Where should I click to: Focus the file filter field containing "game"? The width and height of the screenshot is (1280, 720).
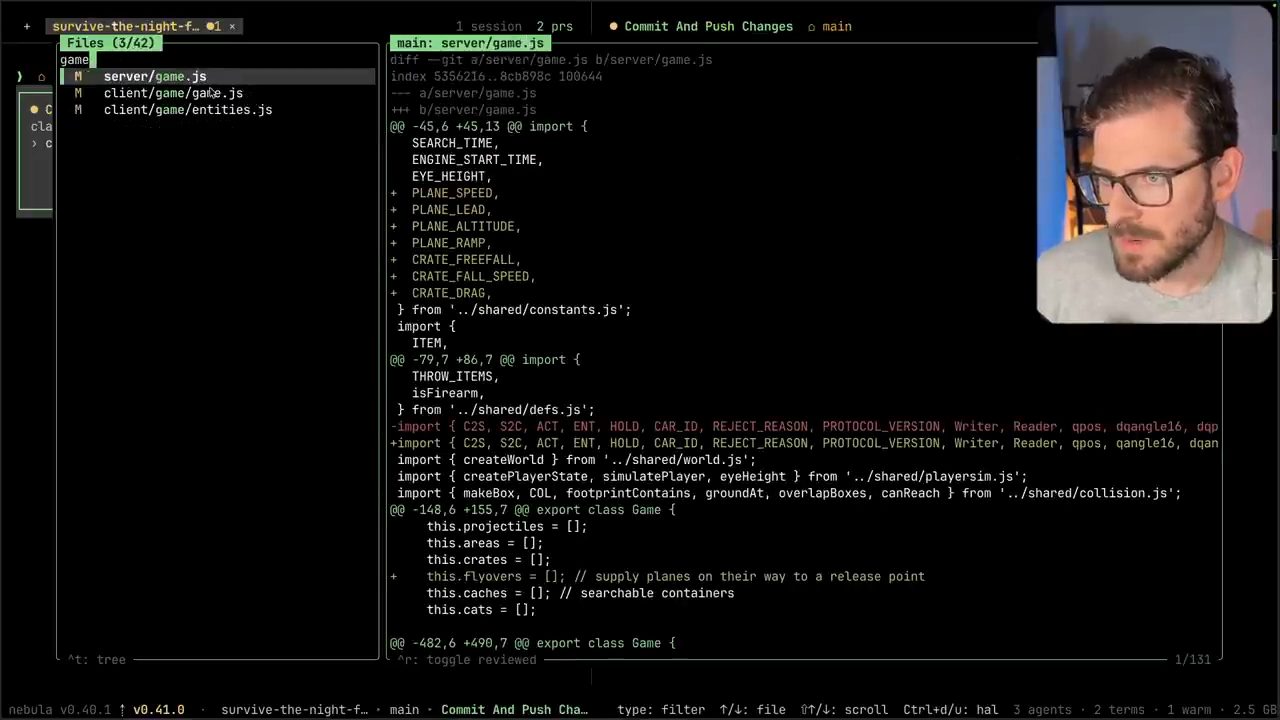coord(217,60)
